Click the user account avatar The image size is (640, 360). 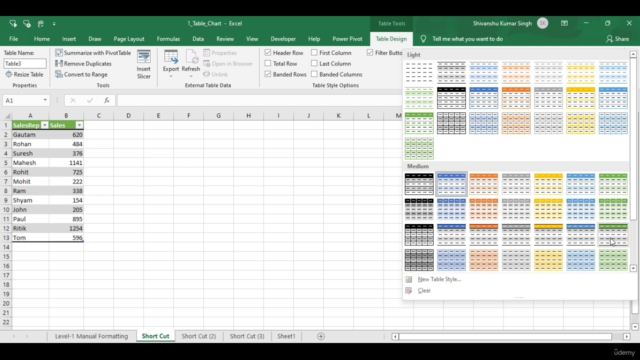coord(542,23)
